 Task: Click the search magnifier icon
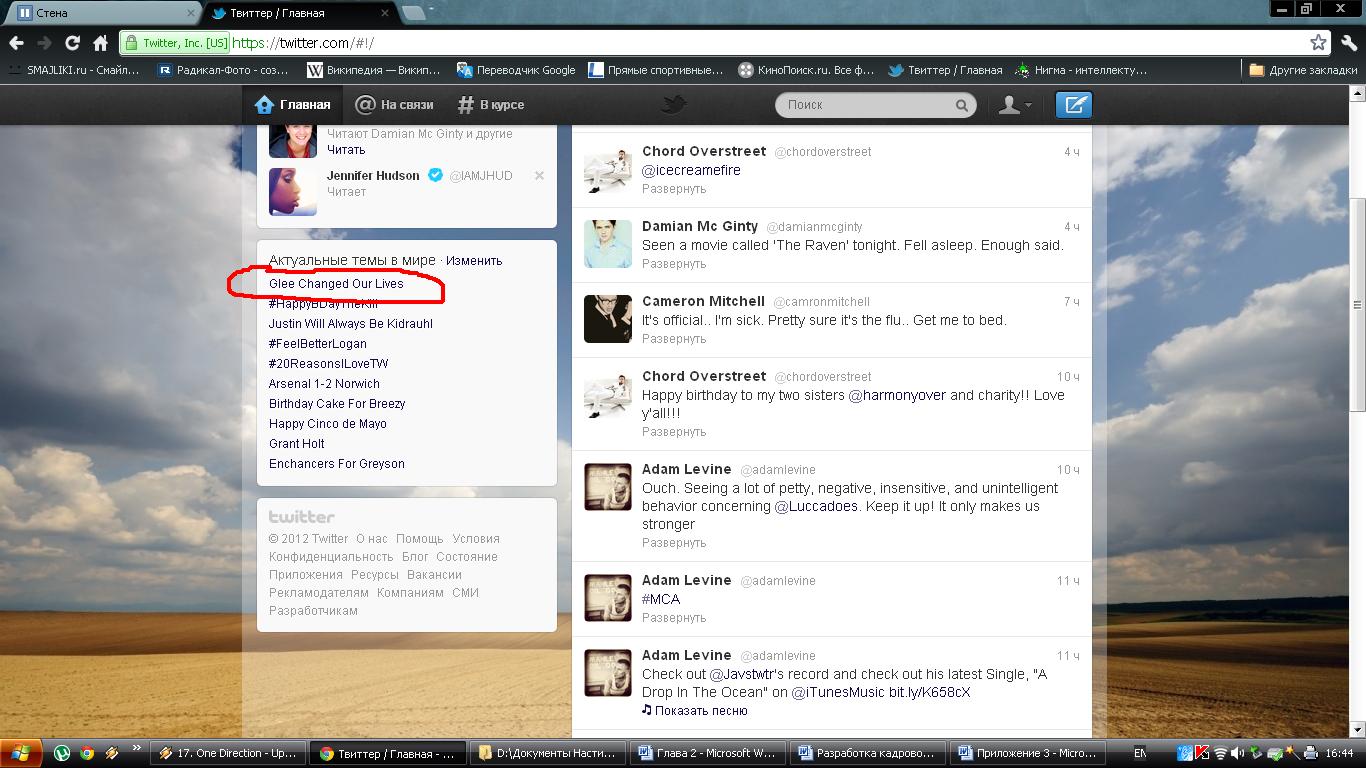pyautogui.click(x=961, y=105)
